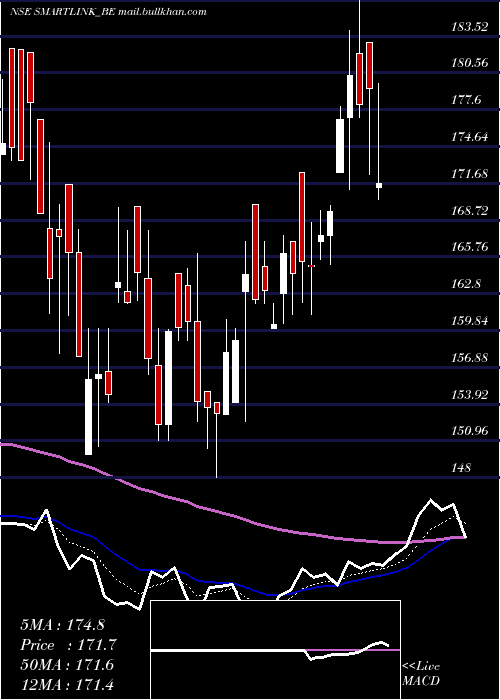500x700 pixels.
Task: Click the 156.88 price axis label
Action: coord(469,358)
